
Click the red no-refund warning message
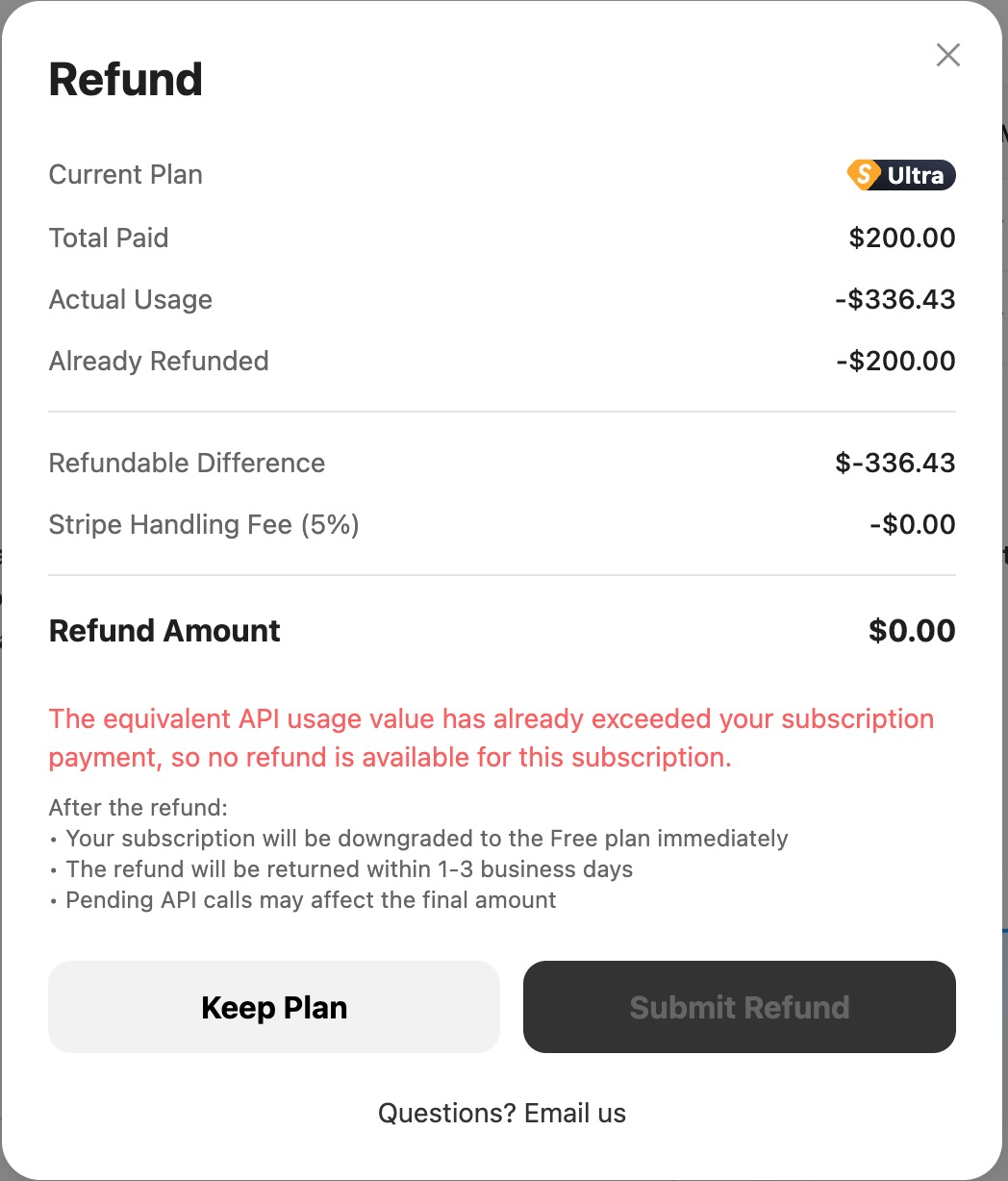click(491, 738)
